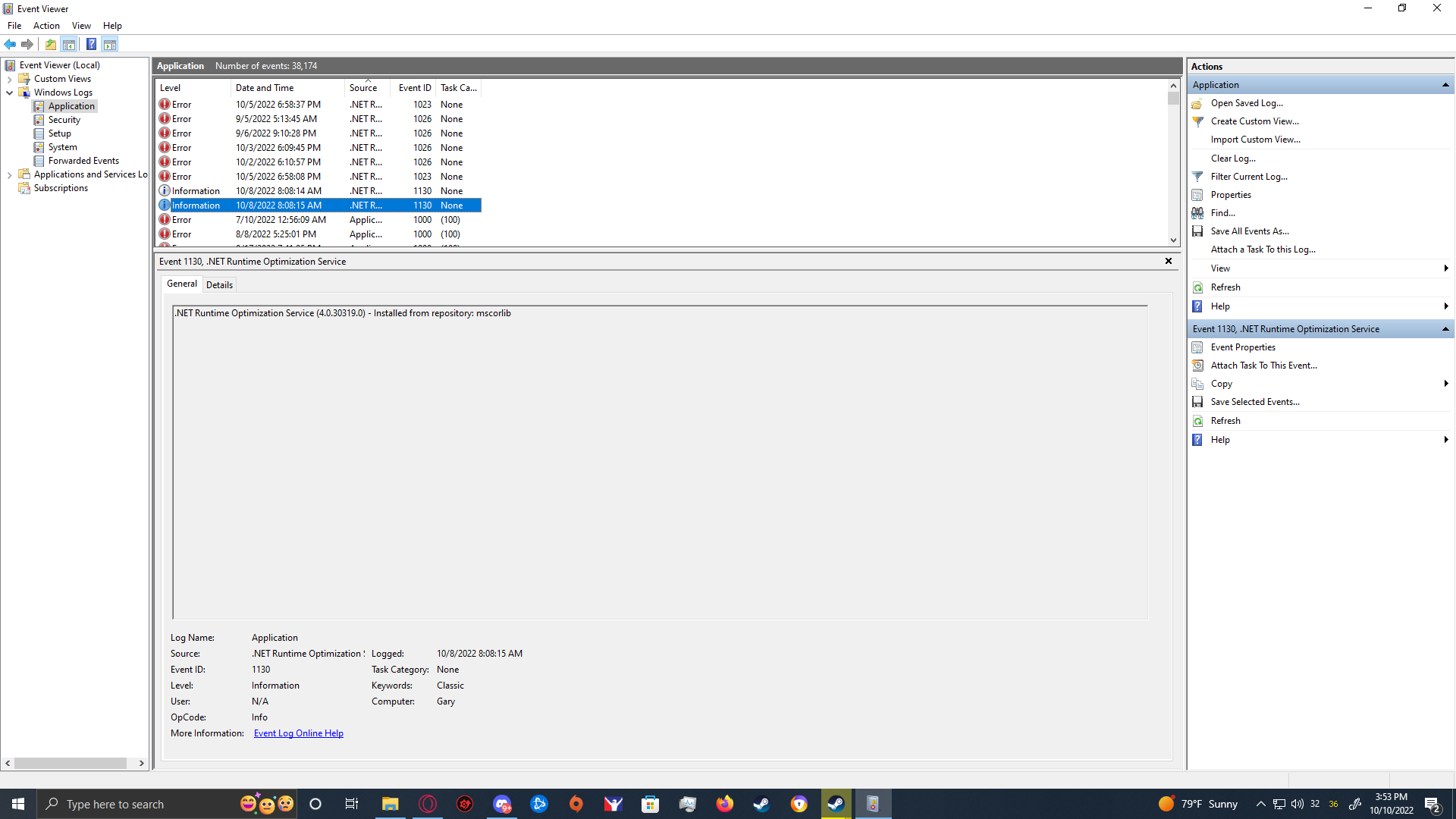Click the Filter Current Log funnel icon
This screenshot has width=1456, height=819.
(1197, 177)
